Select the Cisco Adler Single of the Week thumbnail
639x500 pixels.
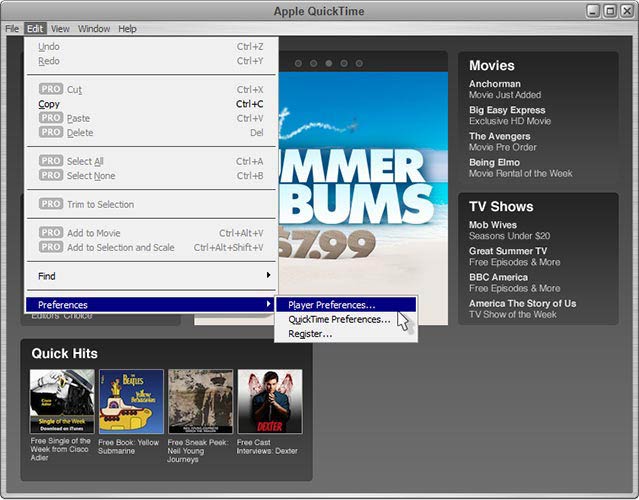pyautogui.click(x=62, y=401)
